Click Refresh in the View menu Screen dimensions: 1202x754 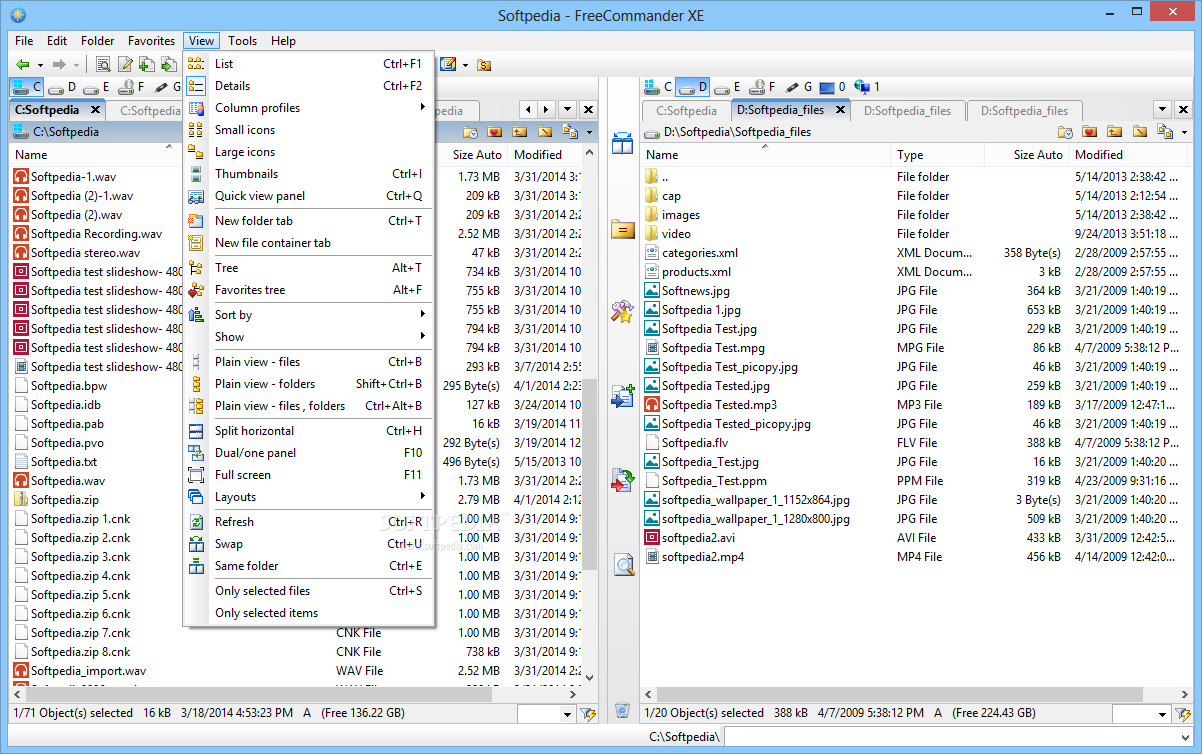pyautogui.click(x=309, y=522)
